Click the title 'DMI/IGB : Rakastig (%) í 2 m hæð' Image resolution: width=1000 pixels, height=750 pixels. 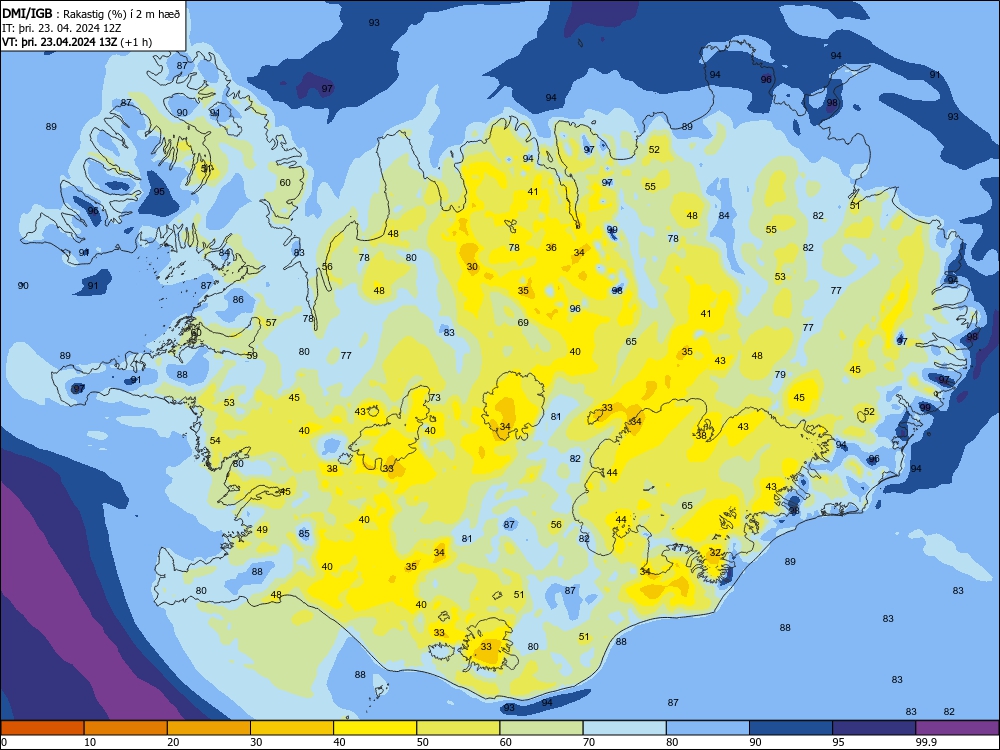(91, 13)
